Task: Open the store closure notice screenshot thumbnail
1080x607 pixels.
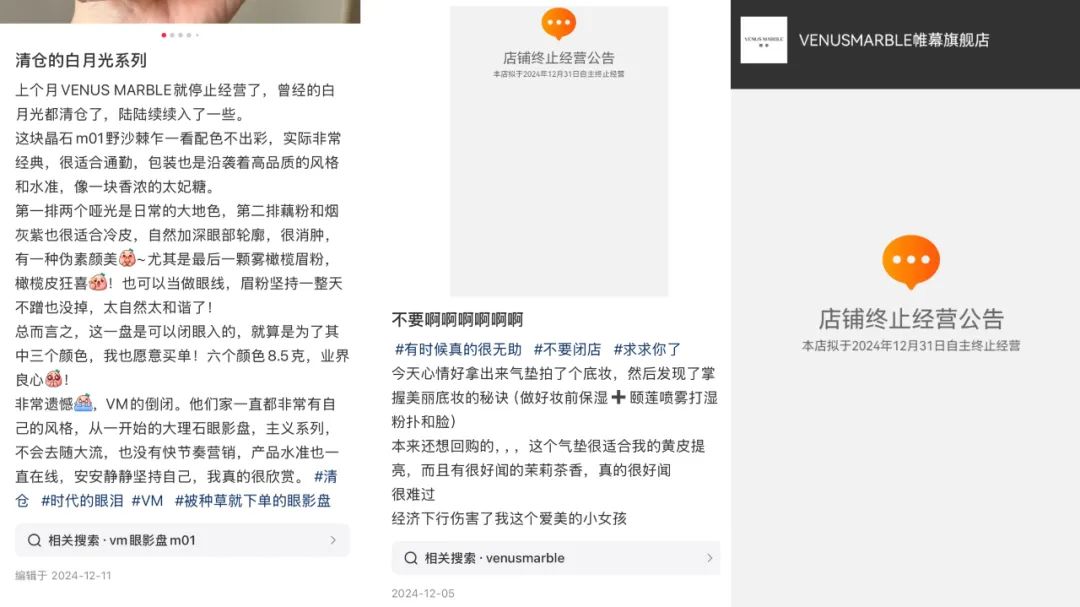Action: pyautogui.click(x=559, y=151)
